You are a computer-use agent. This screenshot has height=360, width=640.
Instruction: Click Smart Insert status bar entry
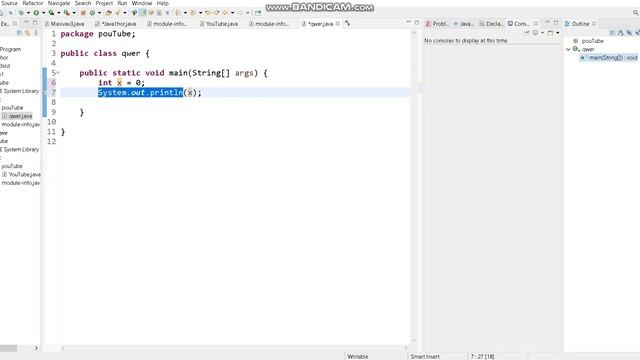tap(425, 356)
